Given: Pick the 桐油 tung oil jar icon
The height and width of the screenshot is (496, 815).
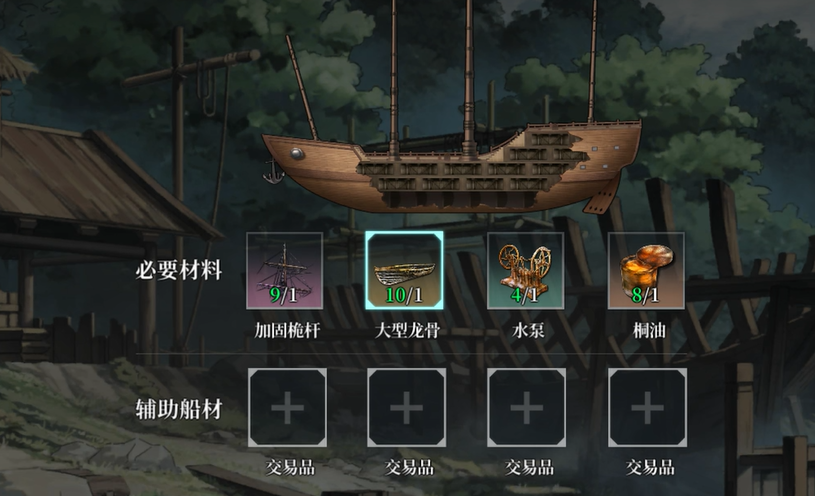Looking at the screenshot, I should [646, 270].
